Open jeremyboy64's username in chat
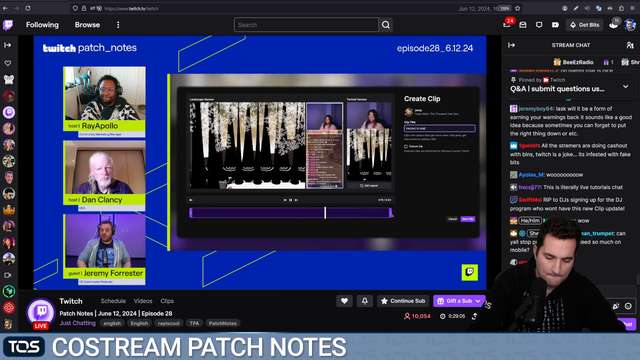The width and height of the screenshot is (640, 360). 536,109
